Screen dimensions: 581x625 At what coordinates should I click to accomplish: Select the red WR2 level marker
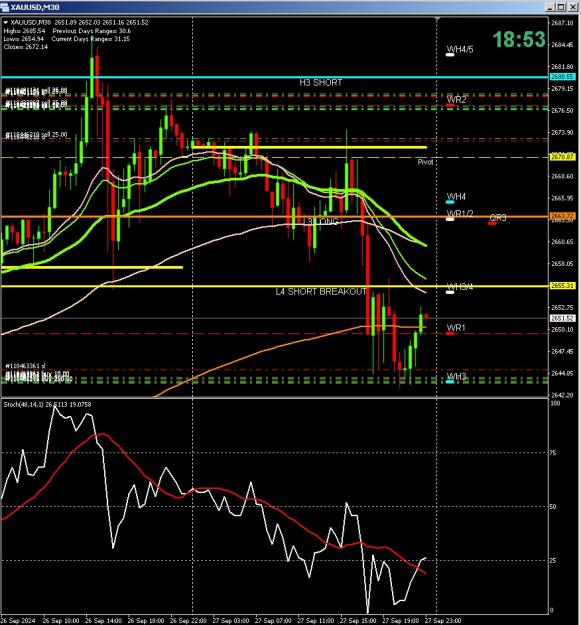pos(450,105)
